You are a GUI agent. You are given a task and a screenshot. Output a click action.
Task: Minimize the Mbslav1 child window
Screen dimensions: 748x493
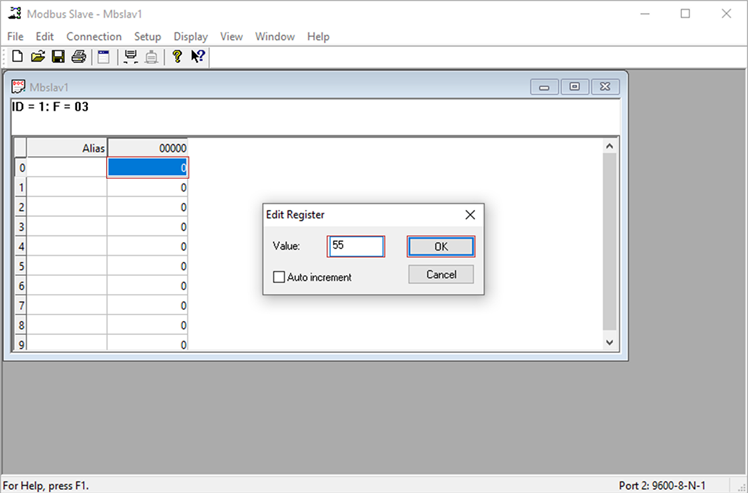click(544, 87)
